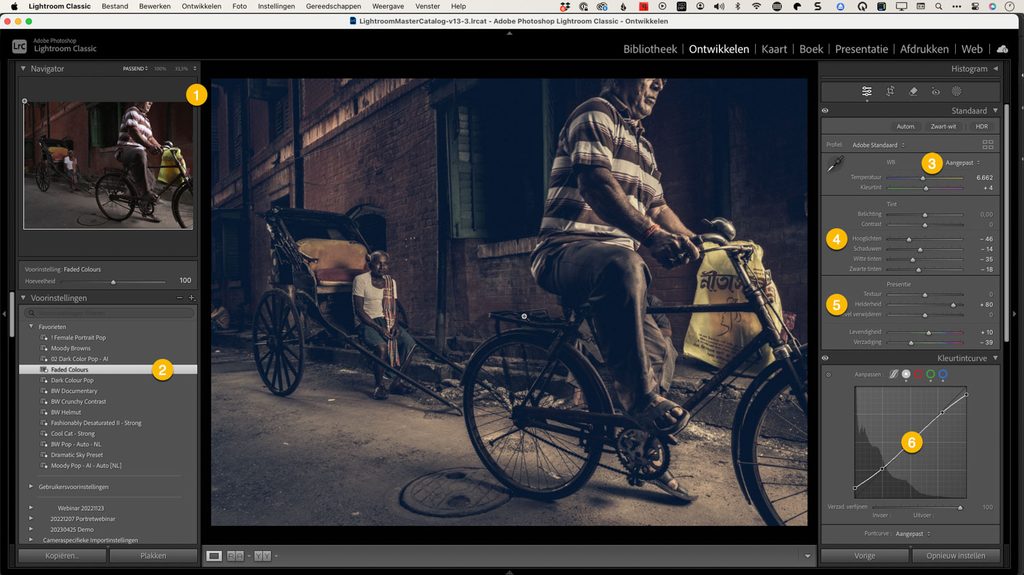Viewport: 1024px width, 575px height.
Task: Switch to loupe view mode icon
Action: point(214,556)
